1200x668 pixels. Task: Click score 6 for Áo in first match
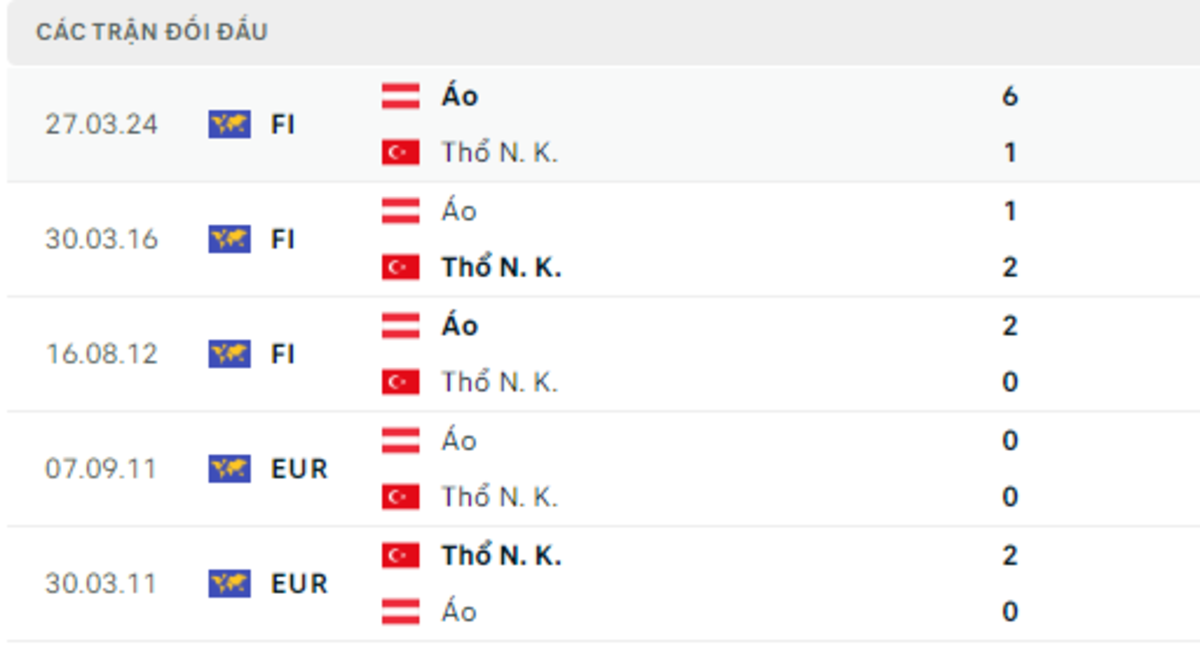1009,96
